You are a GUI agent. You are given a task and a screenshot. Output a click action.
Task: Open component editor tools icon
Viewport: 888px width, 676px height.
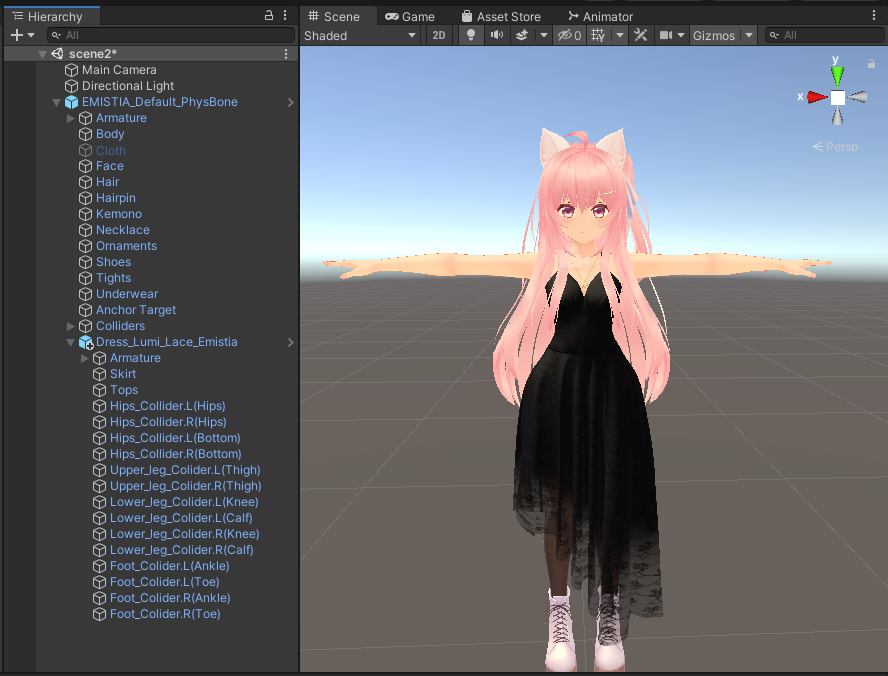pyautogui.click(x=641, y=35)
